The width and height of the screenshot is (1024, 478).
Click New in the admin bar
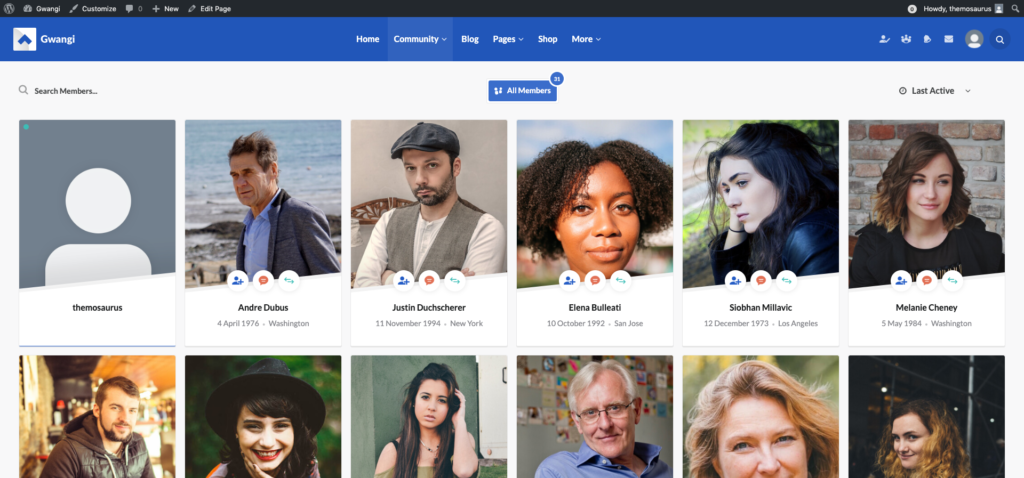click(165, 8)
